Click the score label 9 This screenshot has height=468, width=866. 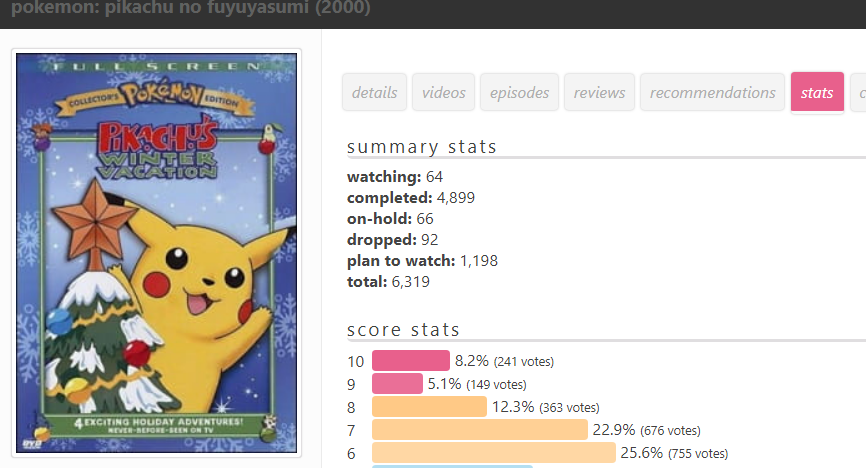351,385
